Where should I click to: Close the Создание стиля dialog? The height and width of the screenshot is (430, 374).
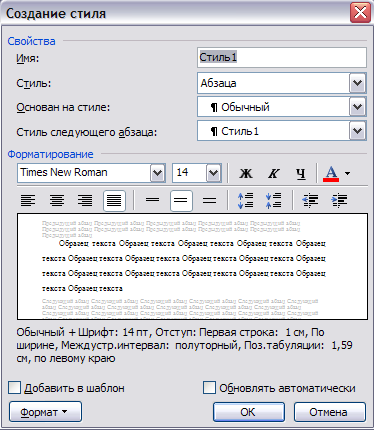(x=360, y=13)
